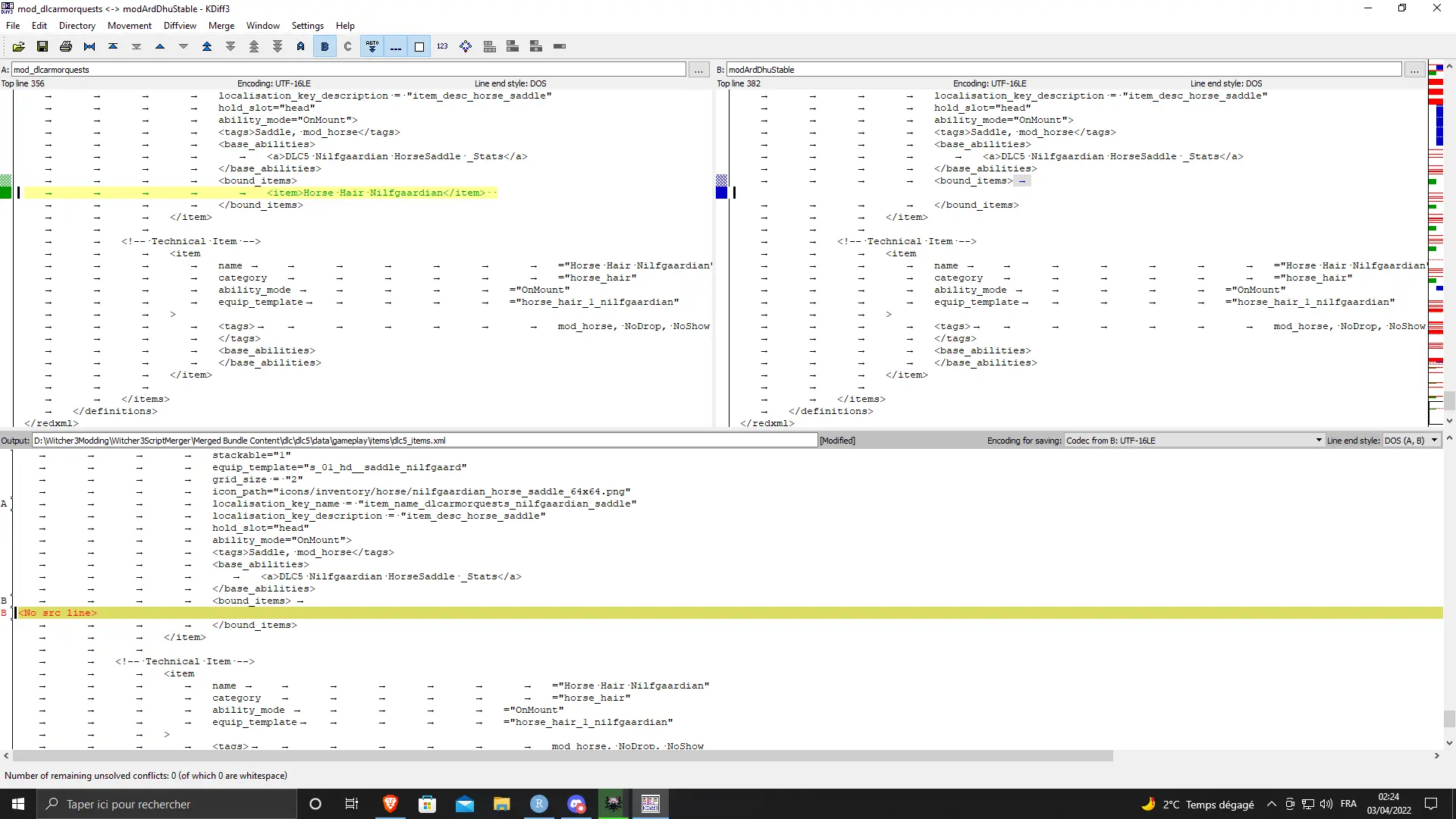The height and width of the screenshot is (819, 1456).
Task: Click the Output file path field
Action: 425,440
